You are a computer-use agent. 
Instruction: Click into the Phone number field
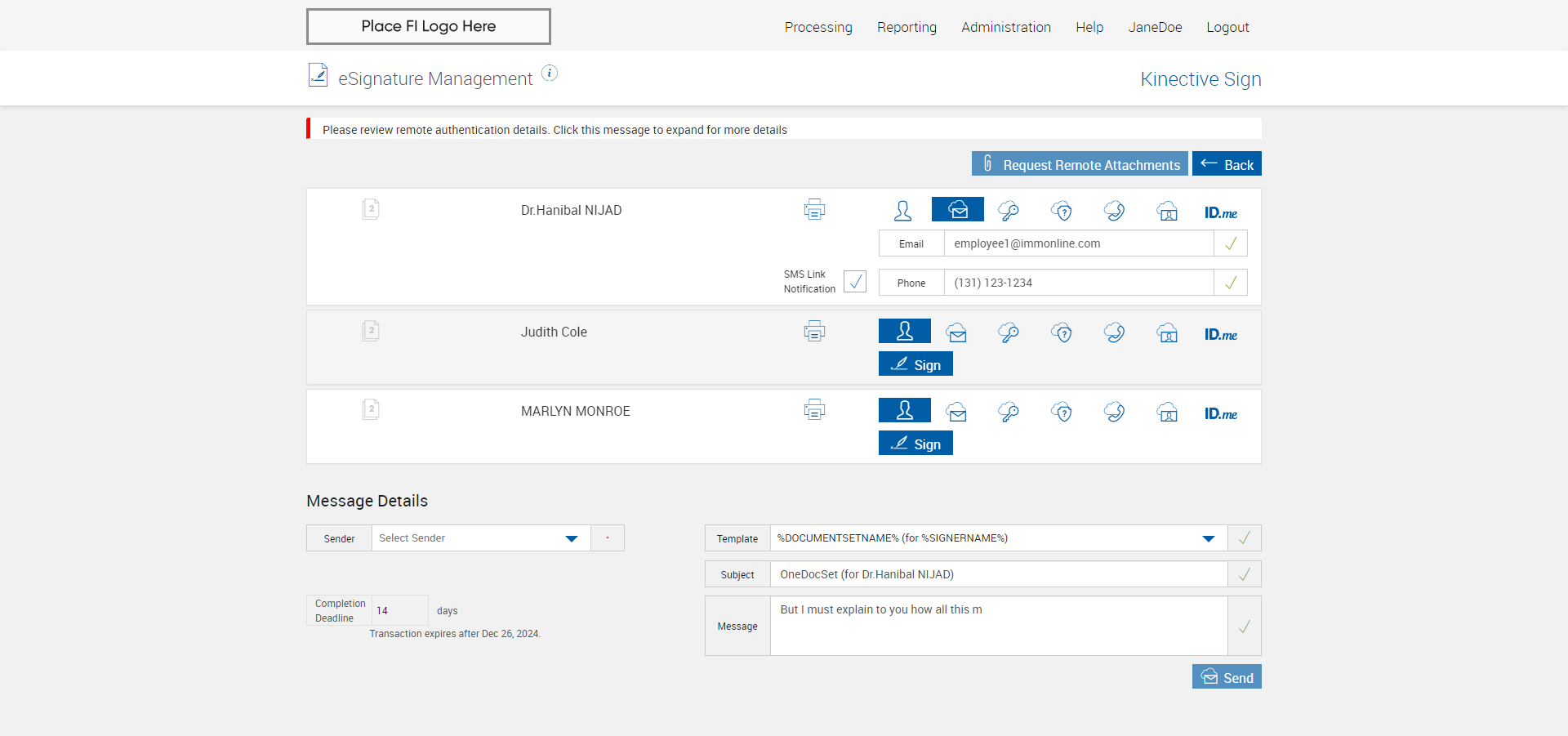(x=1078, y=283)
